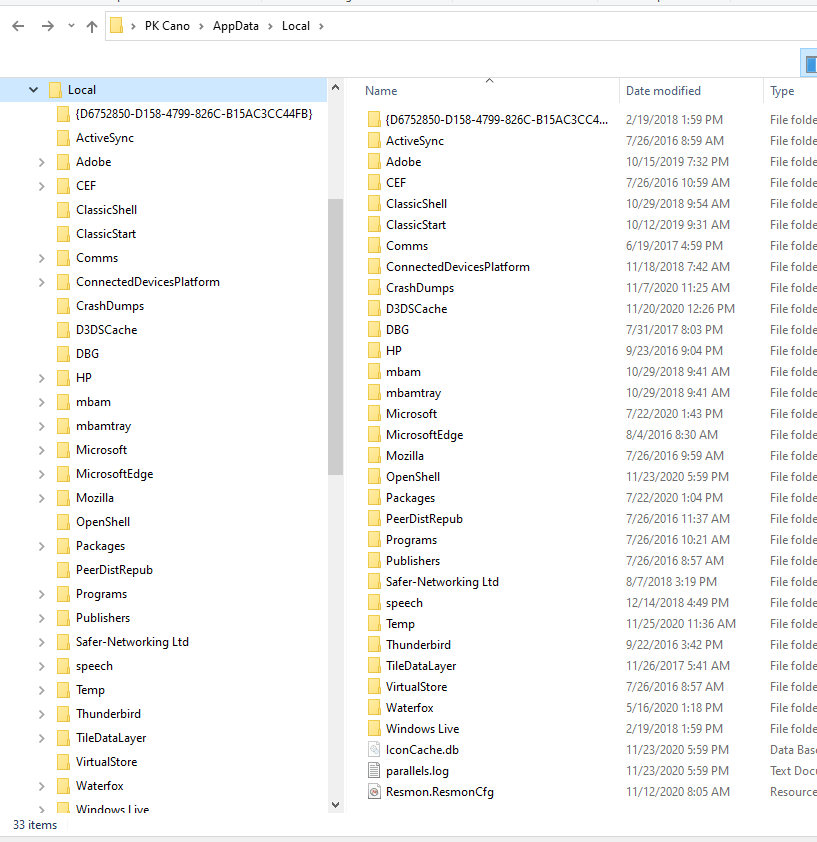The width and height of the screenshot is (817, 842).
Task: Open the chevron after Local breadcrumb
Action: point(321,26)
